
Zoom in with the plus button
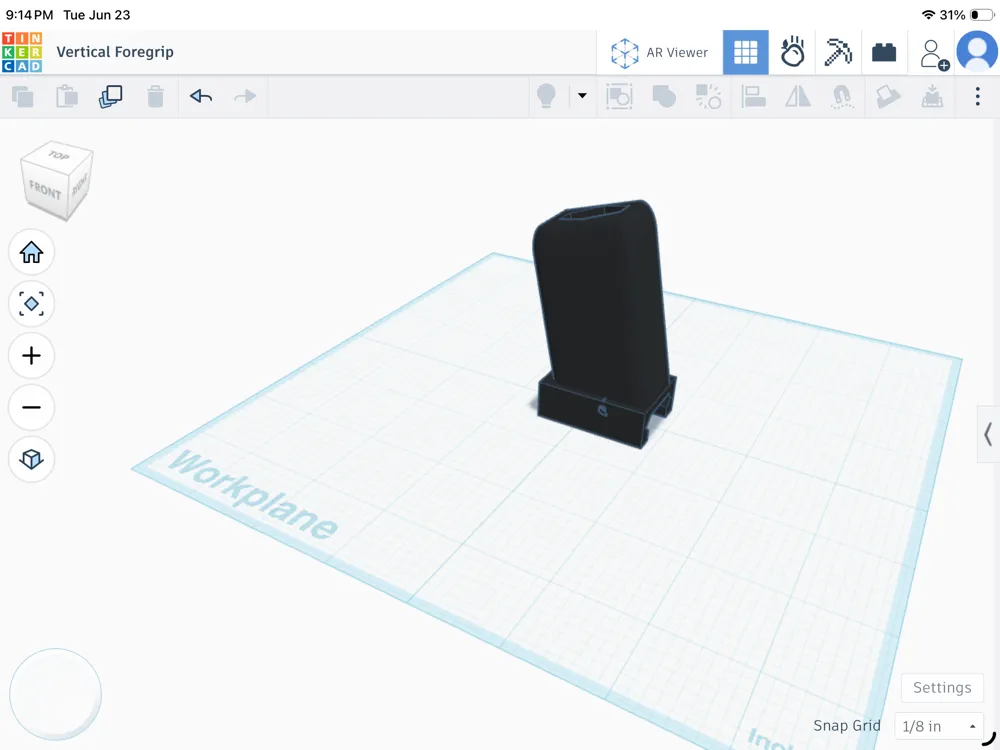point(31,356)
